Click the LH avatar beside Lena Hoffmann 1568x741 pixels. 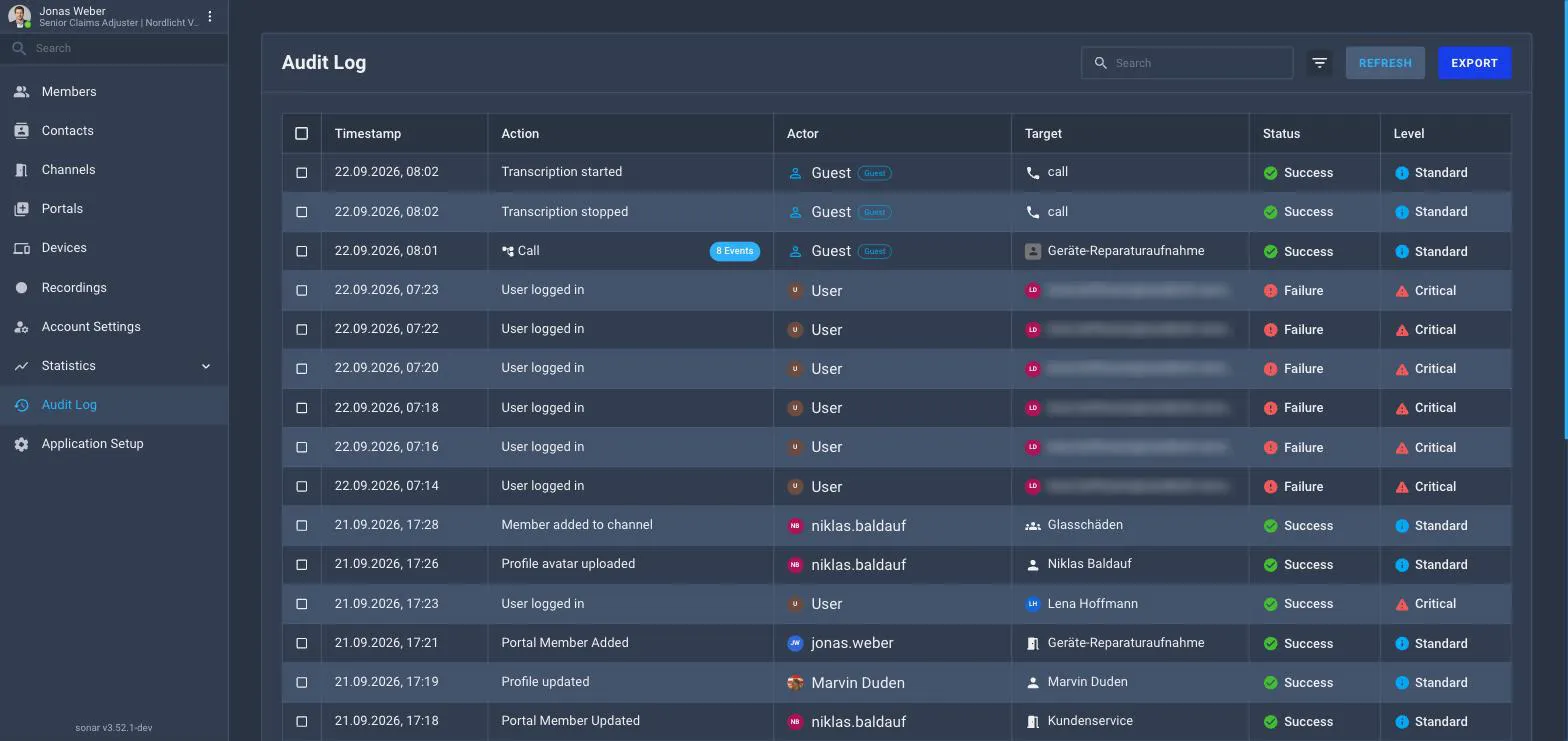pyautogui.click(x=1033, y=604)
